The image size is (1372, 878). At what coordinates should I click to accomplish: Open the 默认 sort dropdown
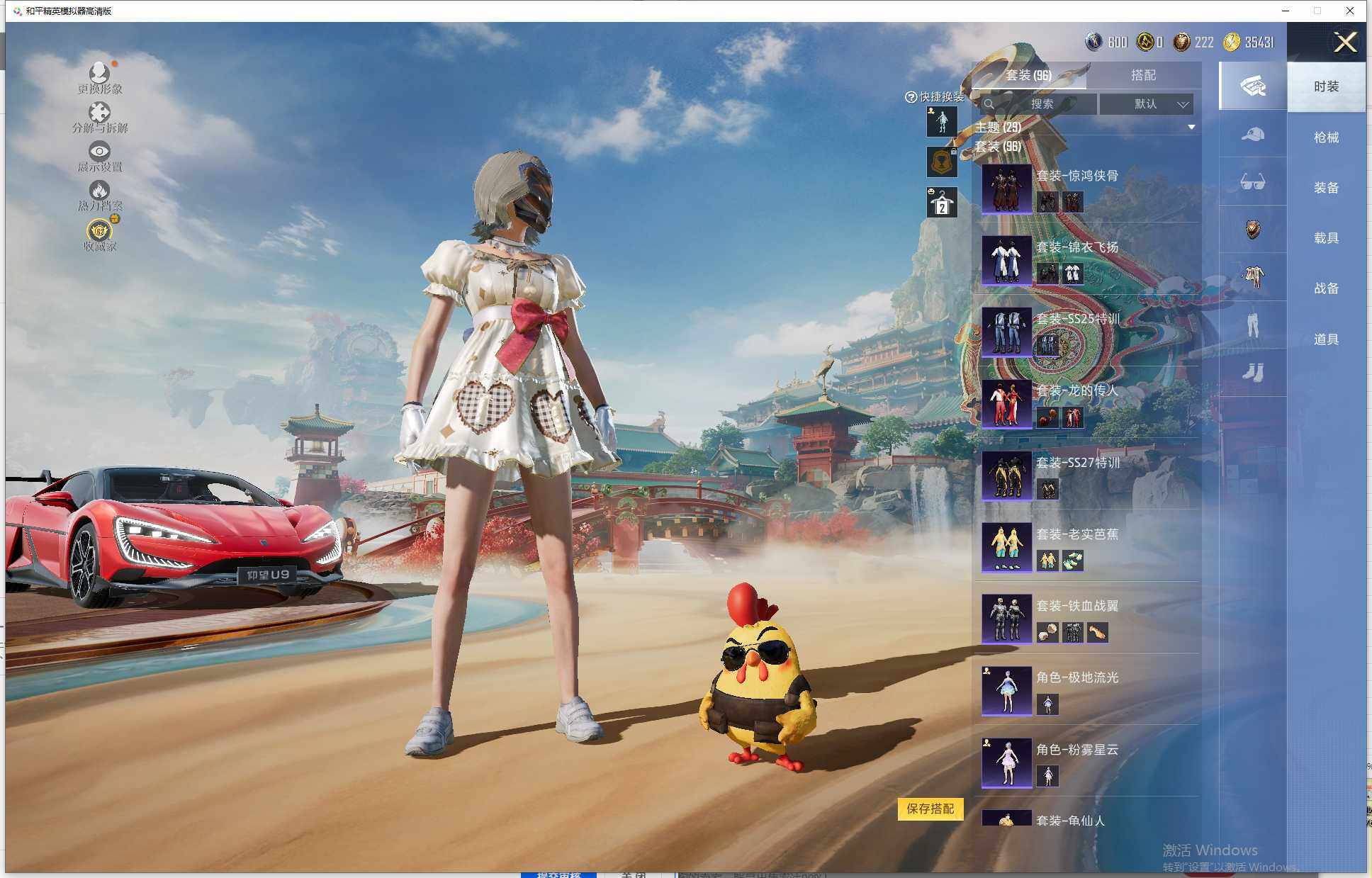1146,104
